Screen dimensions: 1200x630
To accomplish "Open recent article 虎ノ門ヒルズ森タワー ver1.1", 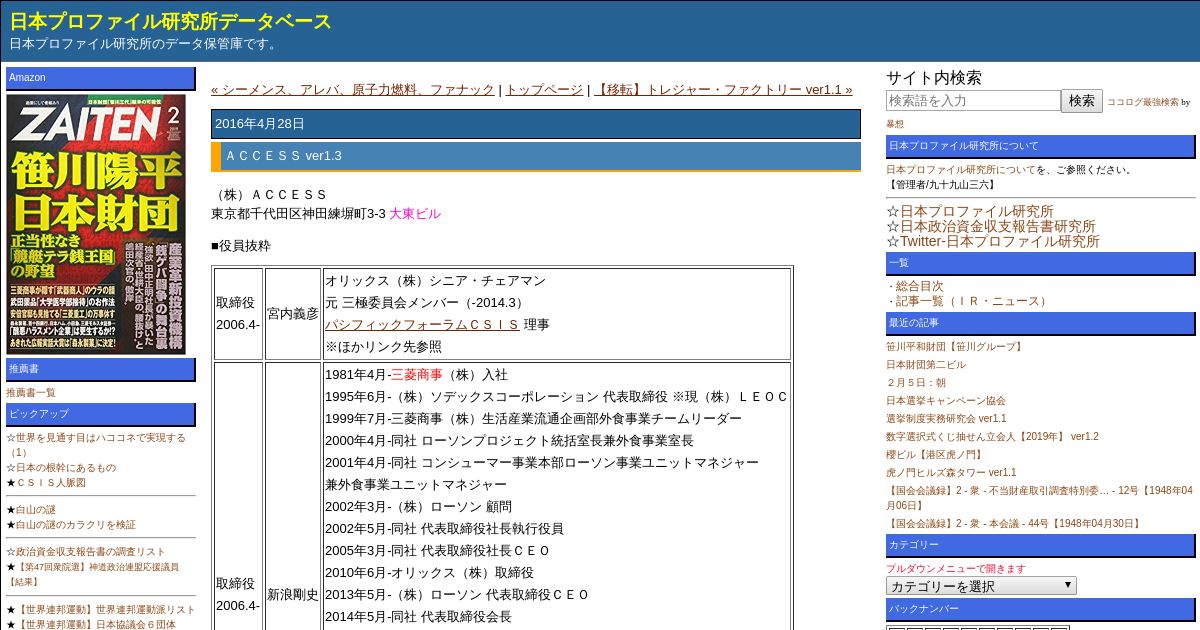I will coord(951,473).
